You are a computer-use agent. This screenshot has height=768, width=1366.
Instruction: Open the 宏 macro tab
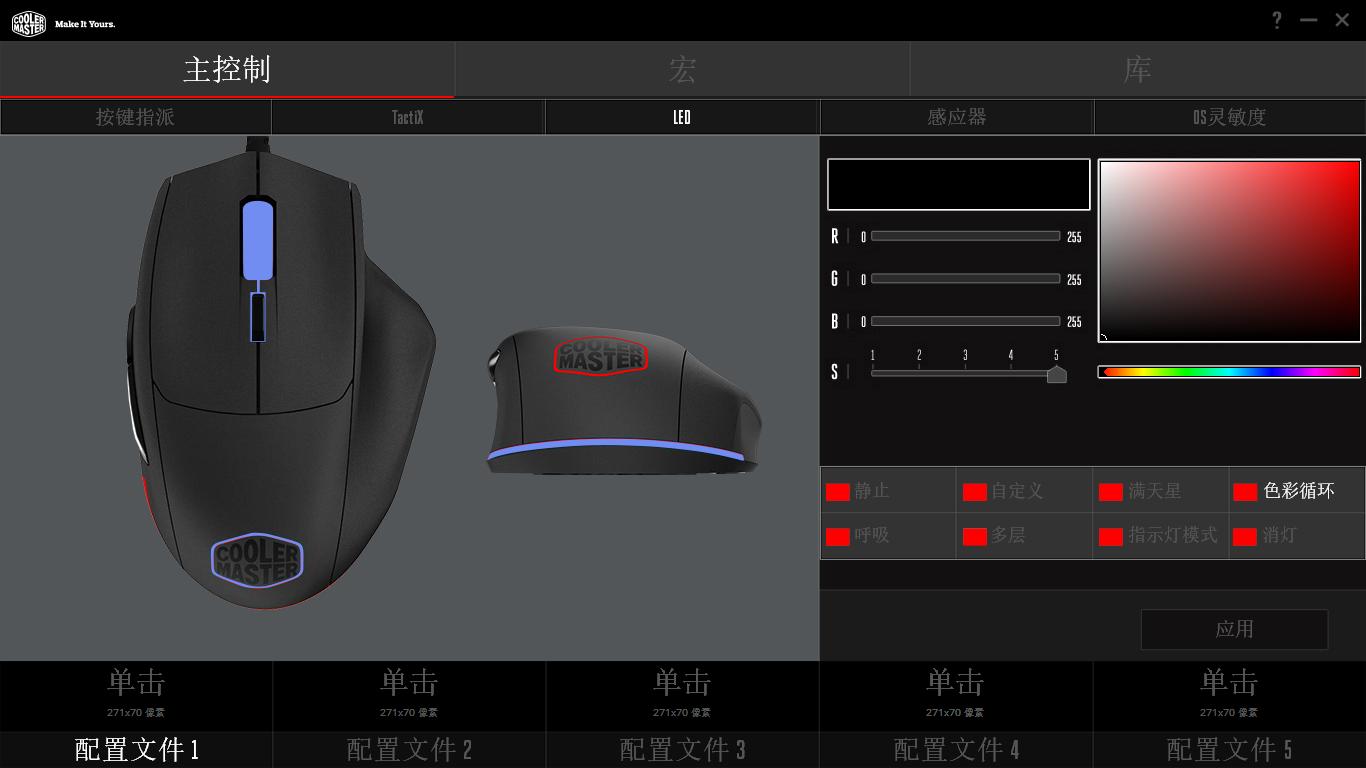coord(682,69)
